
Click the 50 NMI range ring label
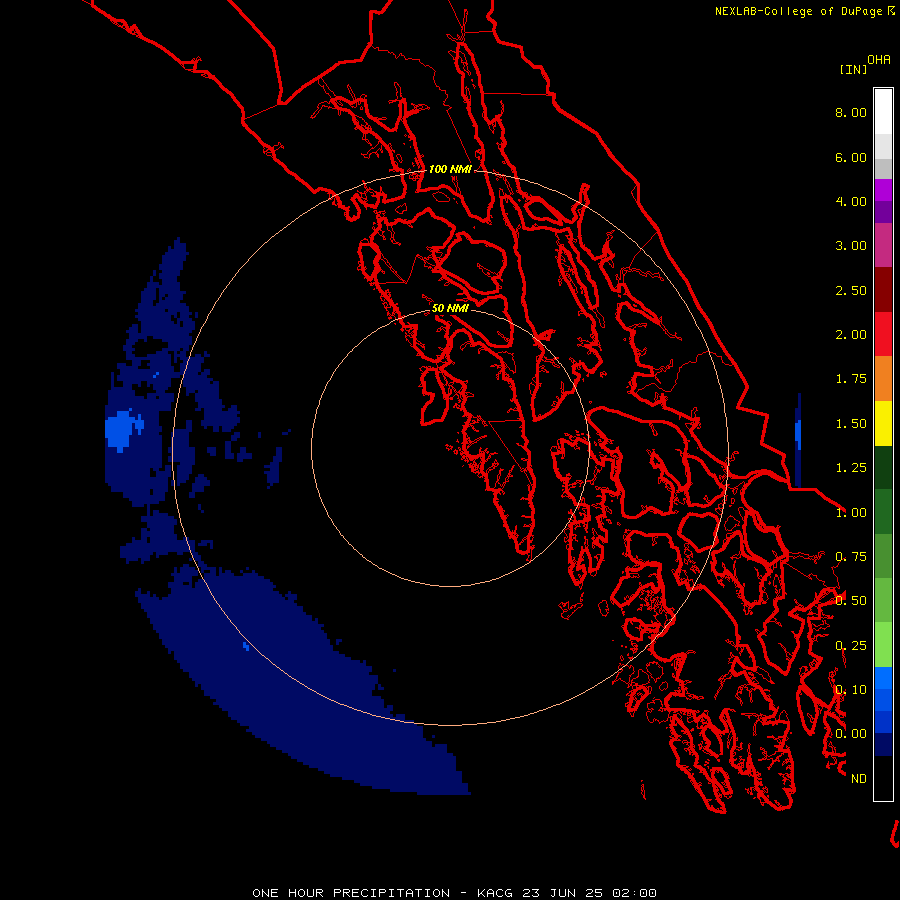point(450,308)
